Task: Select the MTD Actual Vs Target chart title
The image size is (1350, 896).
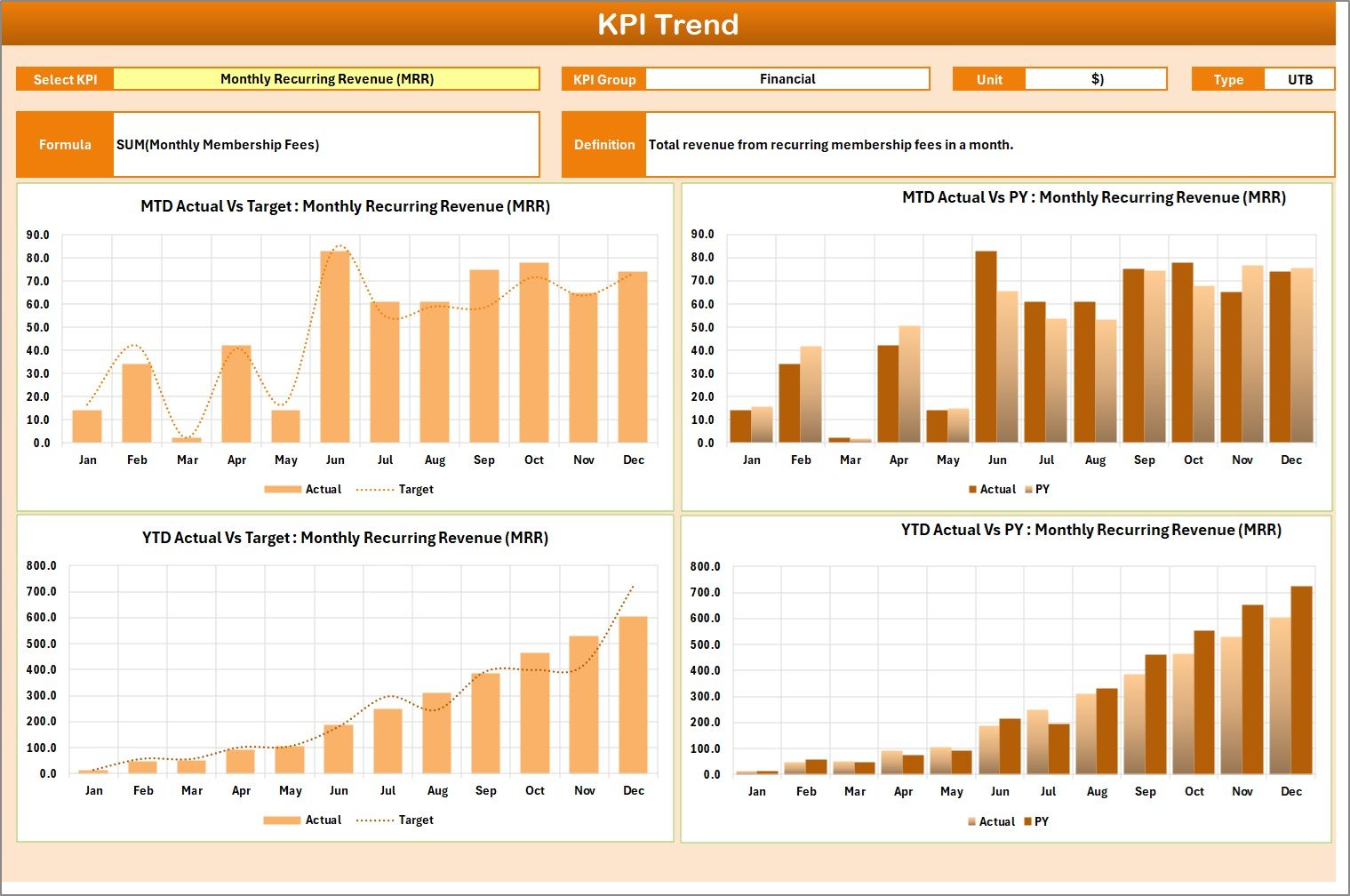Action: [x=345, y=205]
